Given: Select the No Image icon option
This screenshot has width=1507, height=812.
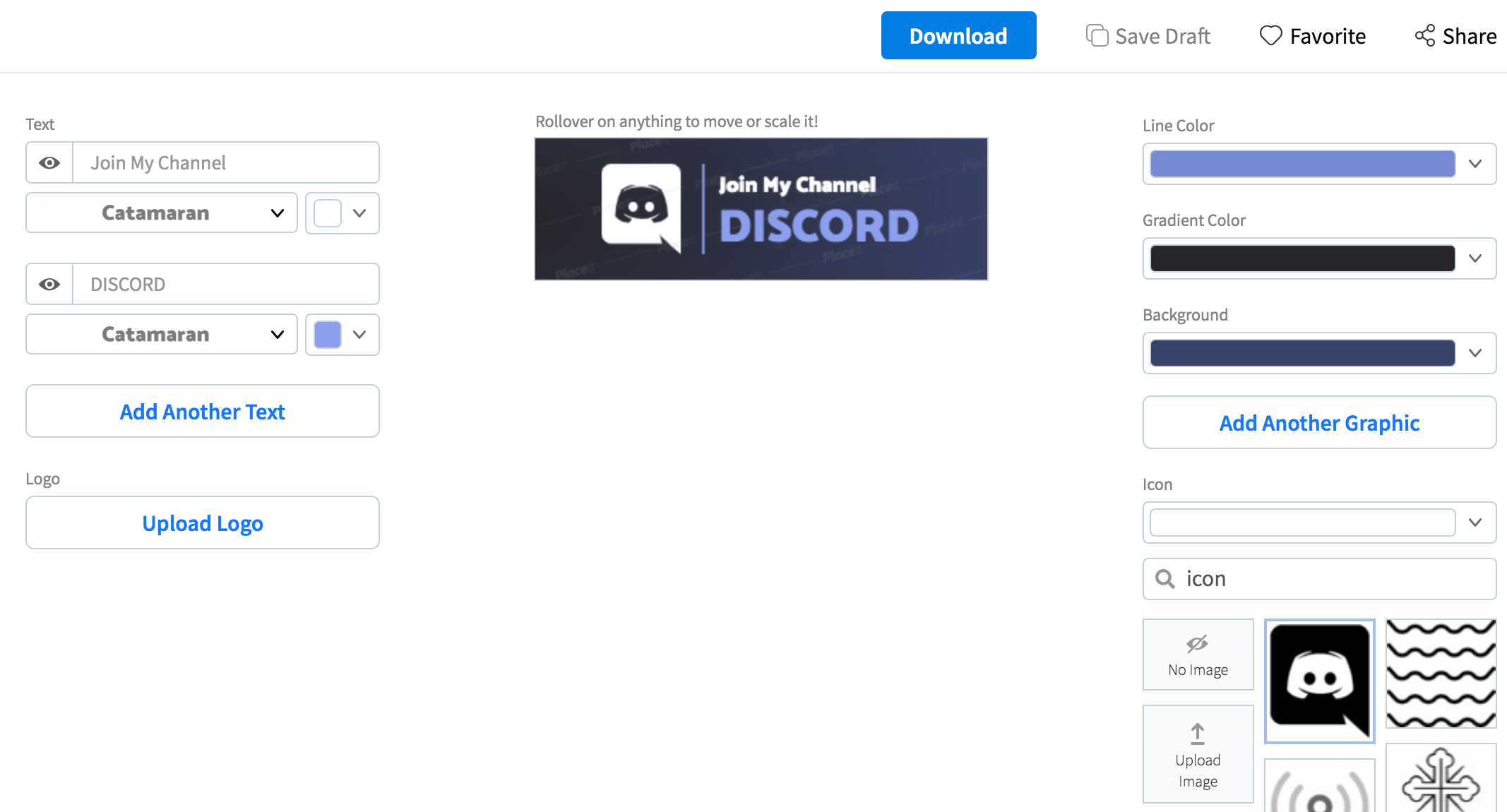Looking at the screenshot, I should [x=1197, y=654].
